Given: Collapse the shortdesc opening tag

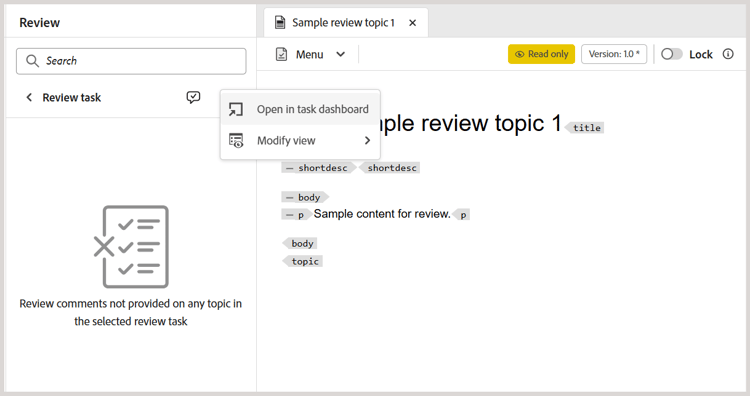Looking at the screenshot, I should [289, 168].
